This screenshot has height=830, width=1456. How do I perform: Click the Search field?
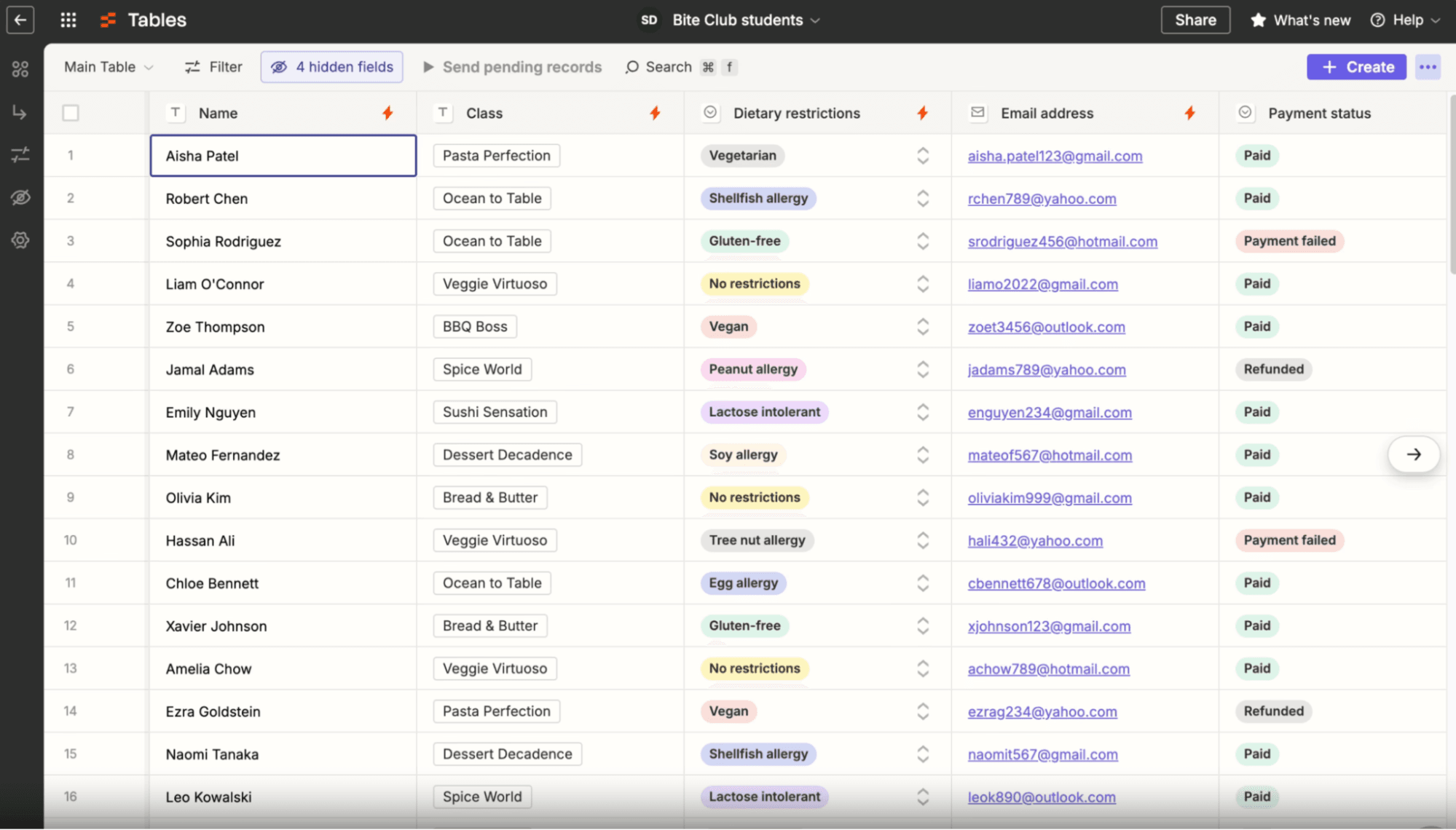pyautogui.click(x=681, y=67)
